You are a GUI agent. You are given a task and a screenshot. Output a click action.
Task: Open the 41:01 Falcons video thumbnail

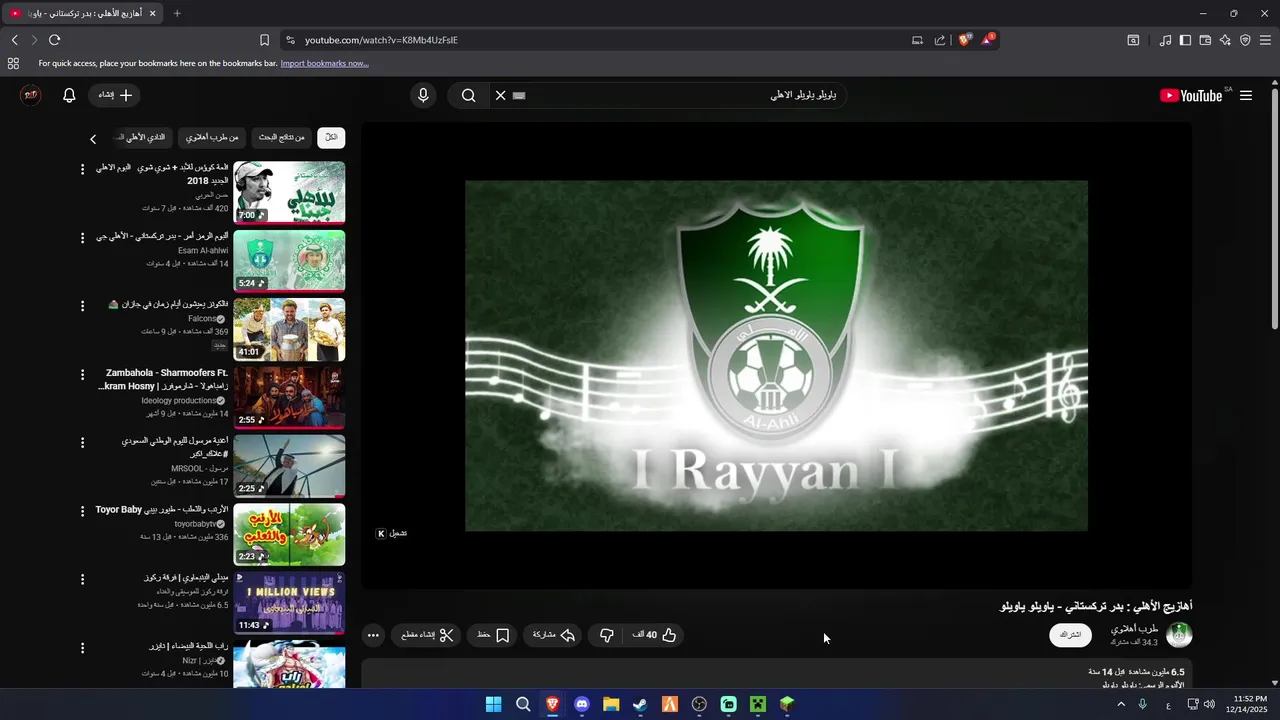coord(289,329)
